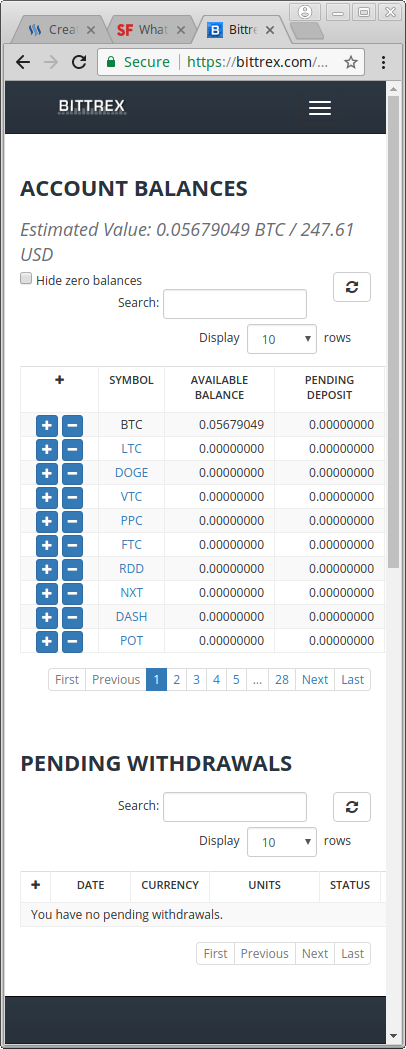Image resolution: width=406 pixels, height=1049 pixels.
Task: Reload the page using the browser refresh icon
Action: (x=79, y=62)
